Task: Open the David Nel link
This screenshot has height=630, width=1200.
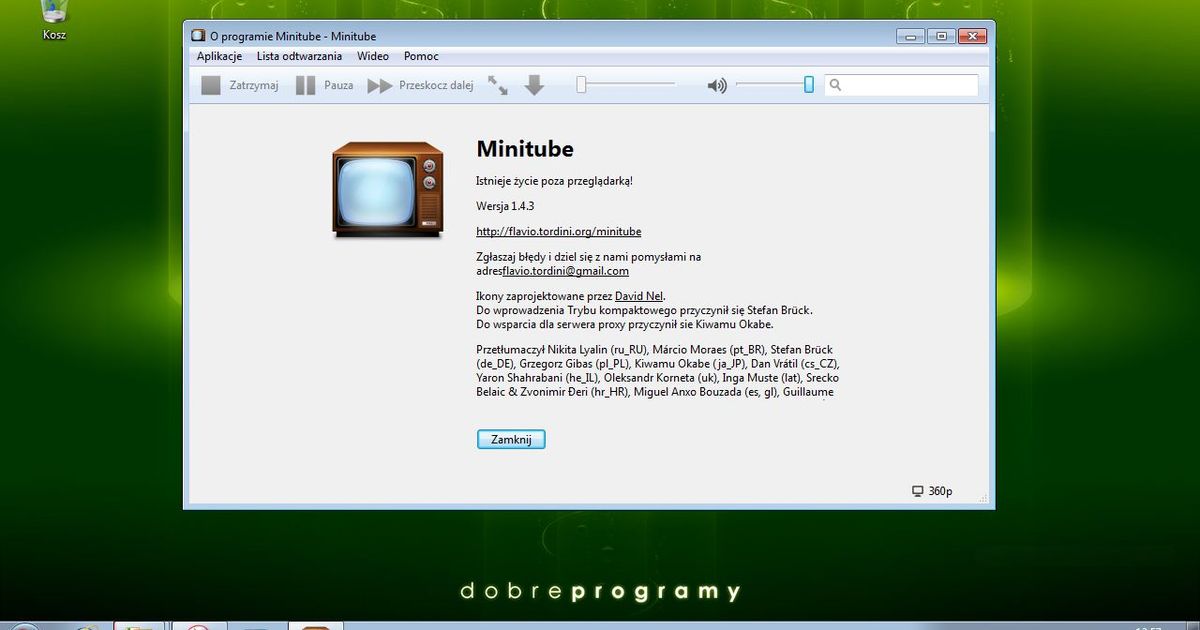Action: tap(639, 296)
